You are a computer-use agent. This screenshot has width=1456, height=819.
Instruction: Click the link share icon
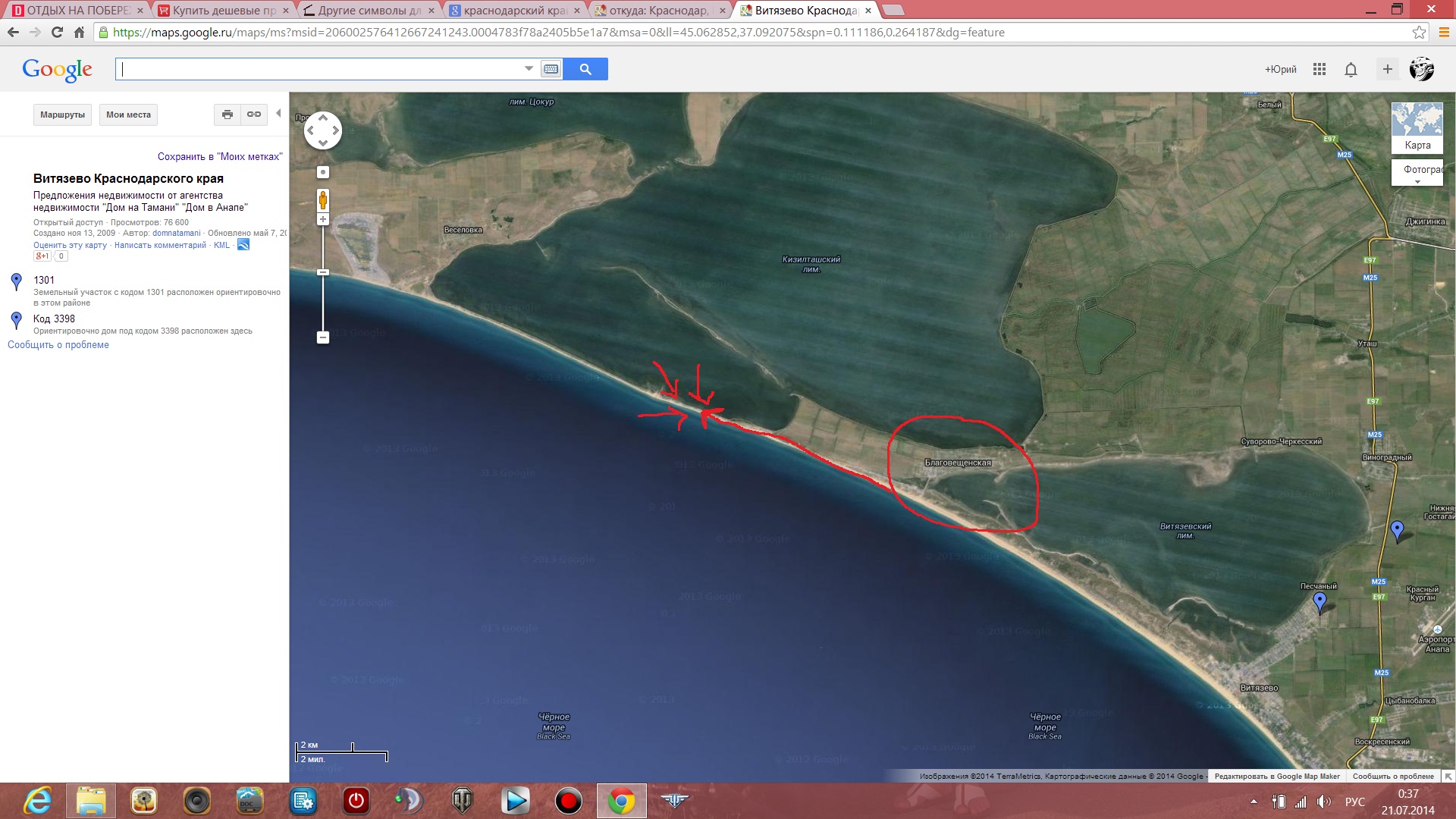click(x=254, y=115)
